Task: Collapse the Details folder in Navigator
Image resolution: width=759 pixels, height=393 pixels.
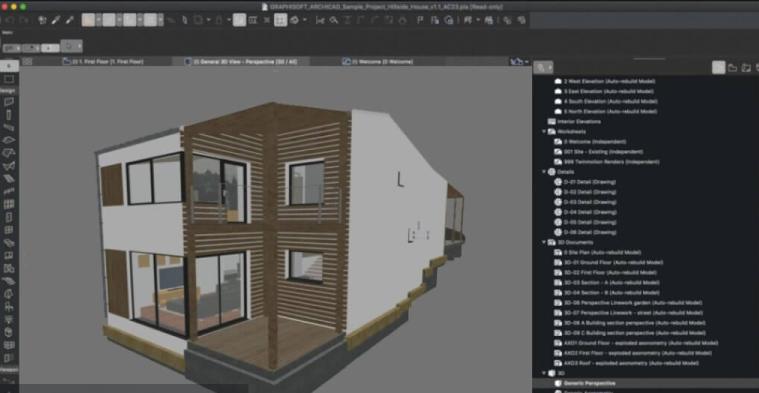Action: coord(544,172)
